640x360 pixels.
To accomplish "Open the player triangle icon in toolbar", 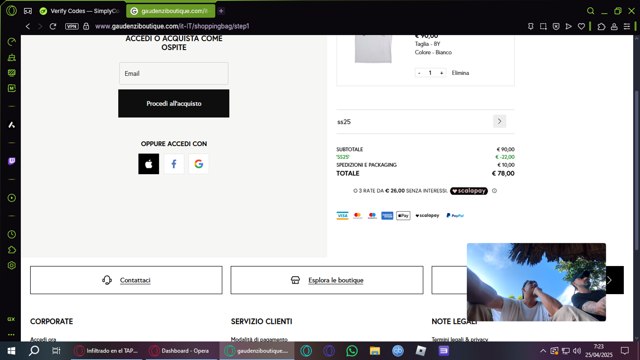I will (x=568, y=27).
